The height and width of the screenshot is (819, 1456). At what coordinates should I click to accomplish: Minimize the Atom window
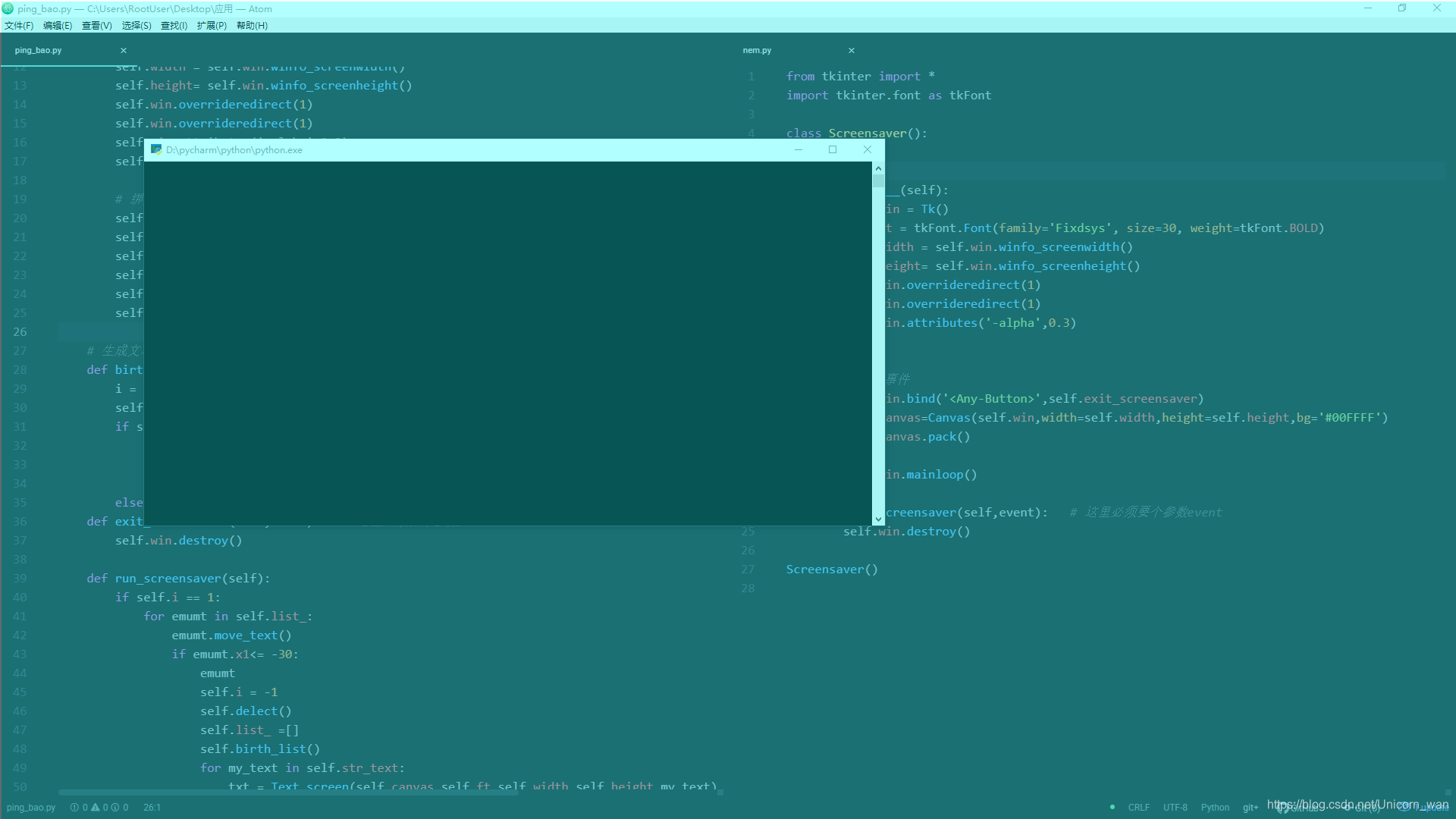click(1368, 8)
